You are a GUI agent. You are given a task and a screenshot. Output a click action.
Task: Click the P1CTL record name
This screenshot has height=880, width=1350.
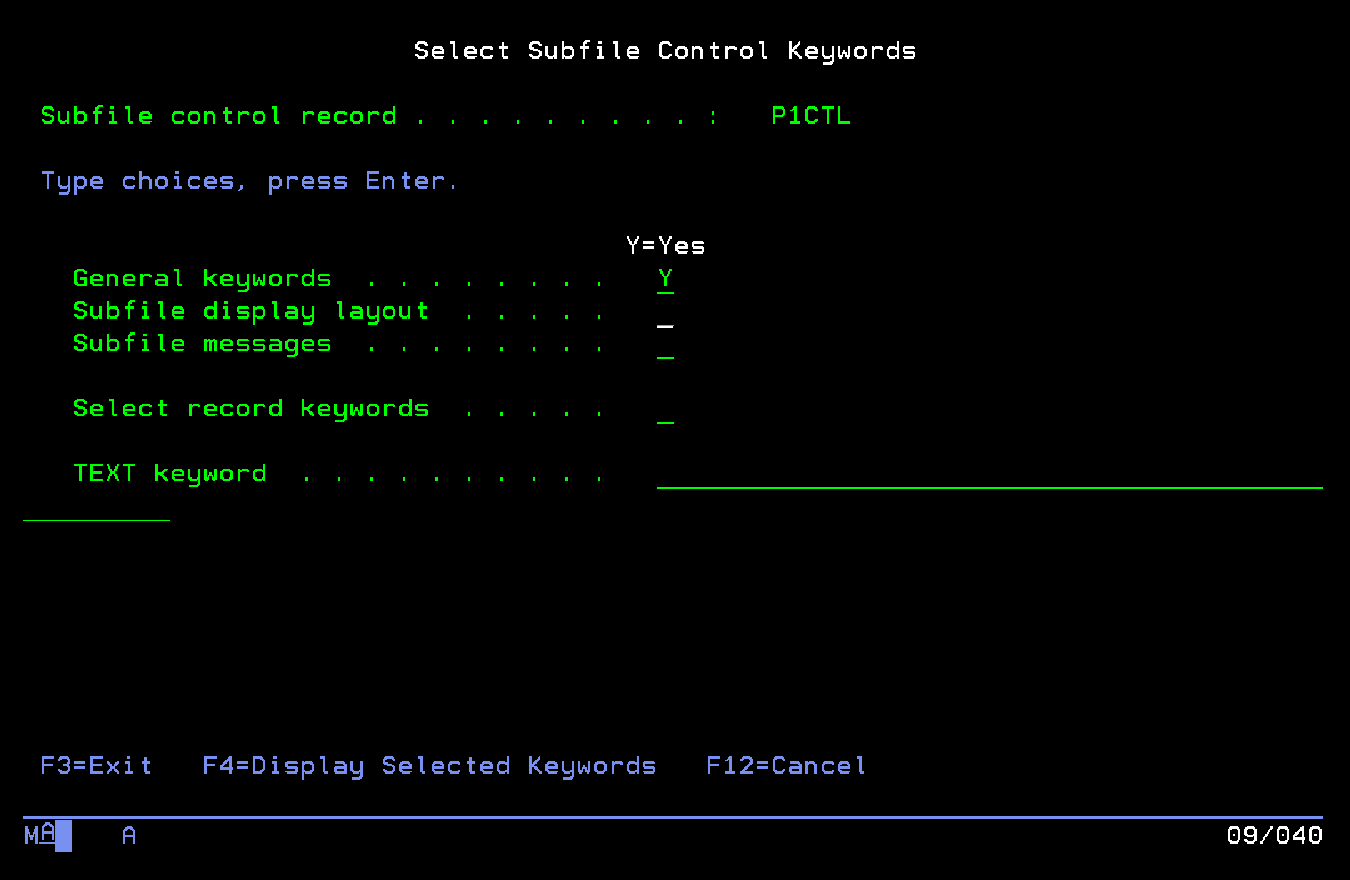pyautogui.click(x=810, y=115)
